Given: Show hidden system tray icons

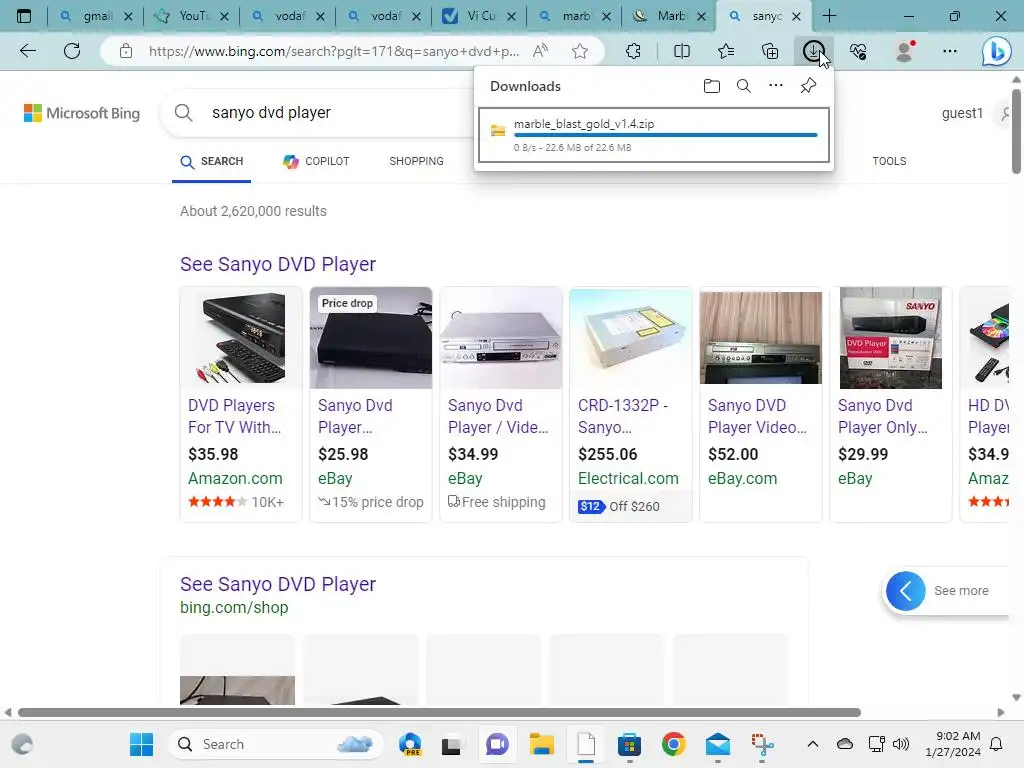Looking at the screenshot, I should [812, 744].
